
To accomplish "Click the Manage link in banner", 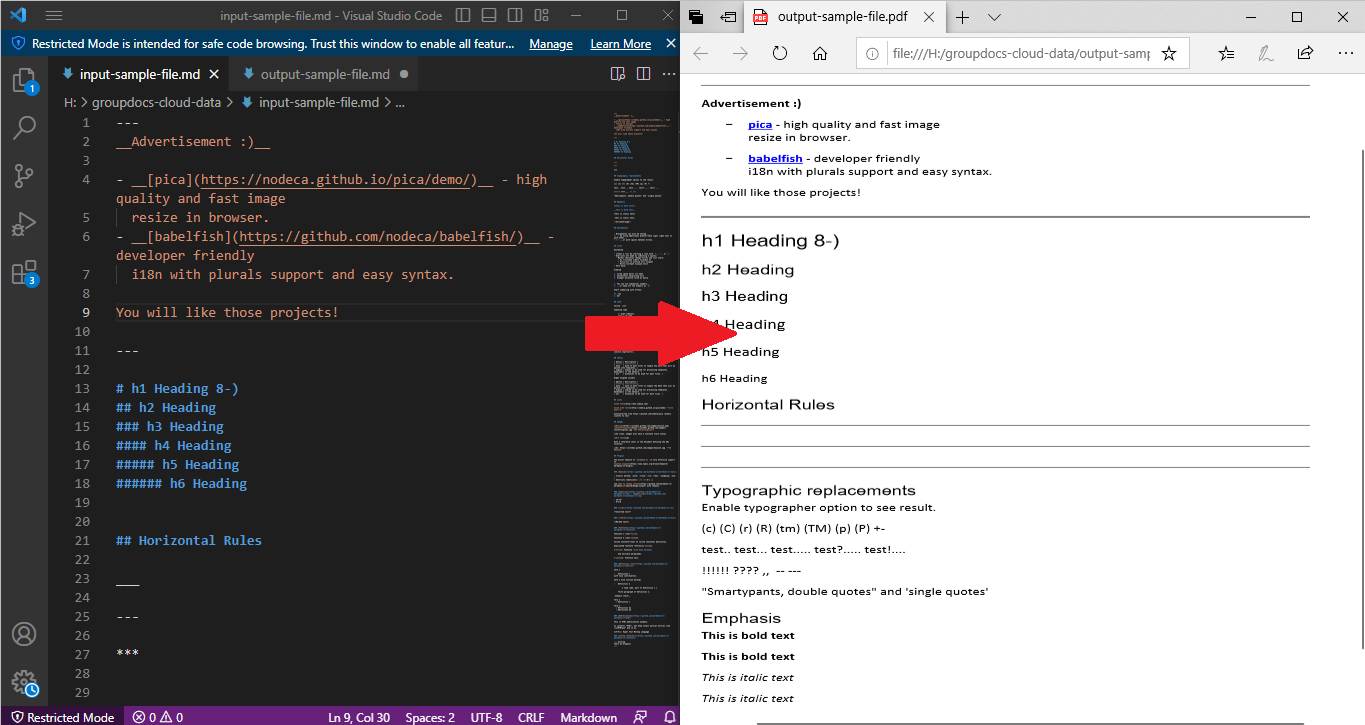I will (551, 44).
